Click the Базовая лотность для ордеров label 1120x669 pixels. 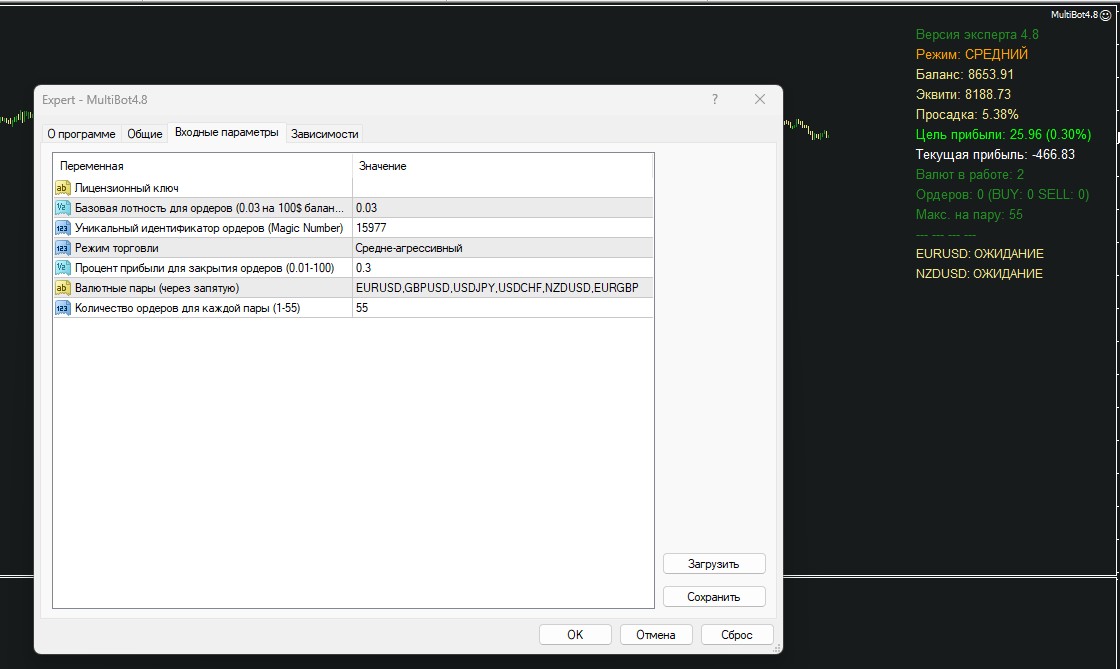(209, 208)
